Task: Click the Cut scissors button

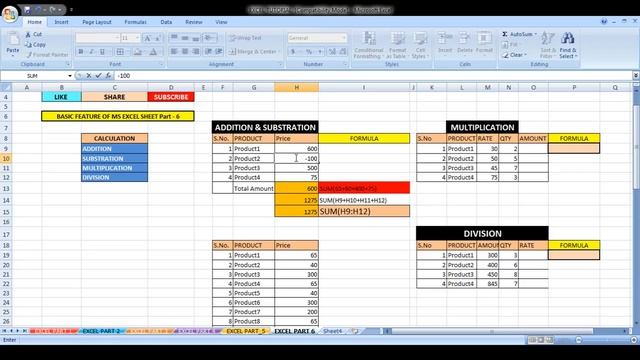Action: 33,34
